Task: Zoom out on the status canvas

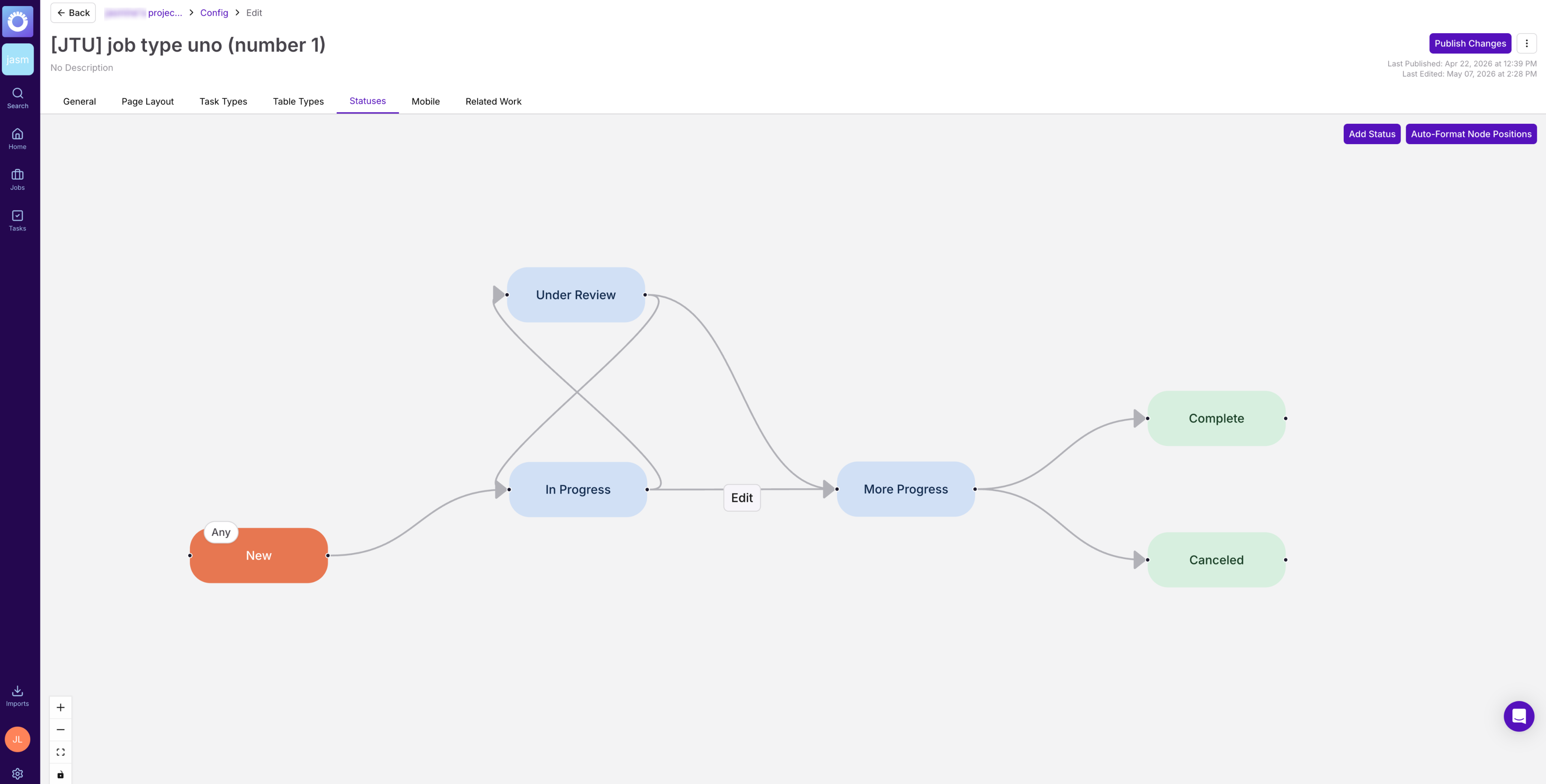Action: point(61,729)
